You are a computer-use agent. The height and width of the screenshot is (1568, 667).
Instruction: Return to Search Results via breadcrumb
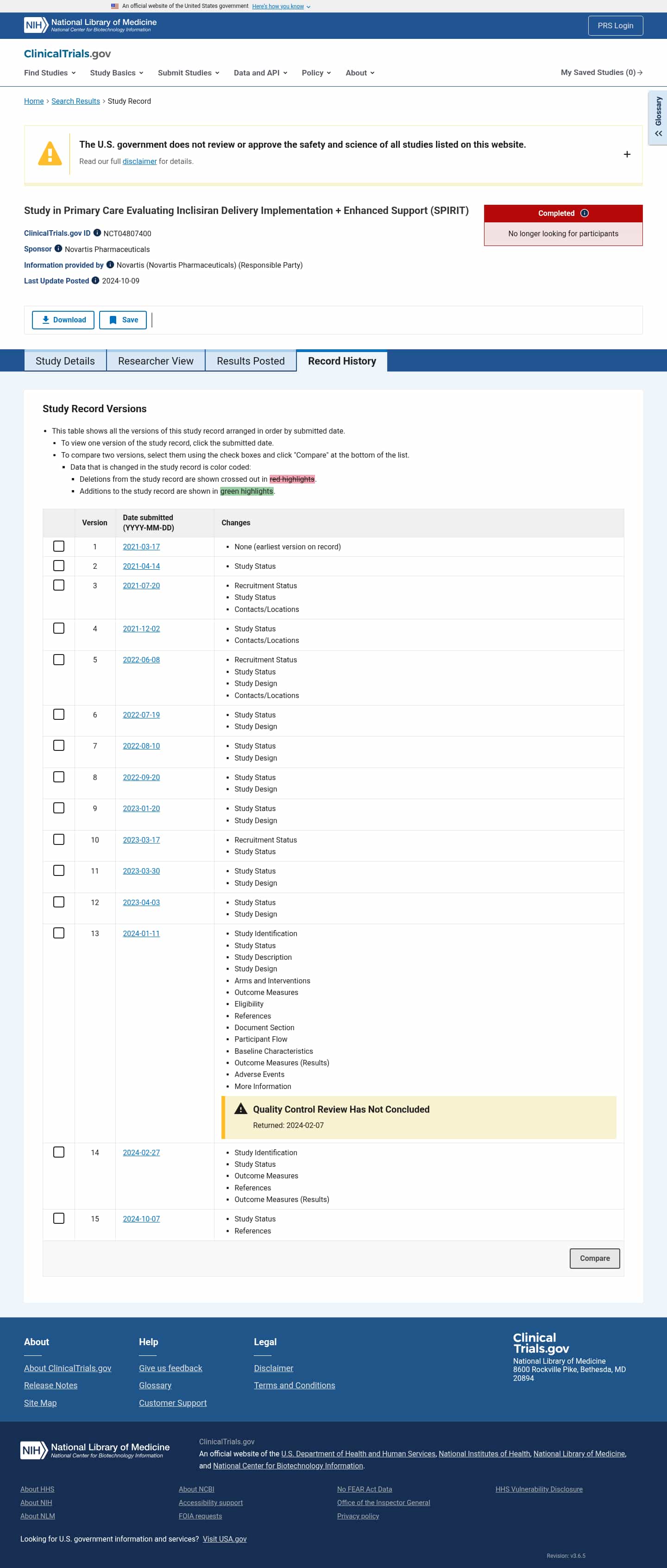(x=76, y=101)
